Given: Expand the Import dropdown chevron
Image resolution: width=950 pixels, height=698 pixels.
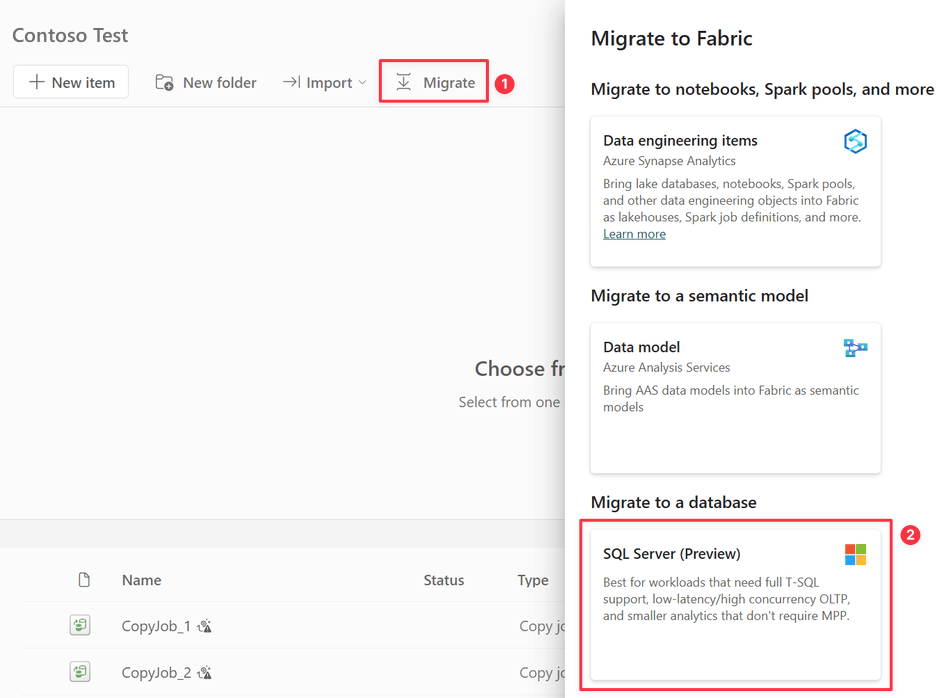Looking at the screenshot, I should (362, 82).
